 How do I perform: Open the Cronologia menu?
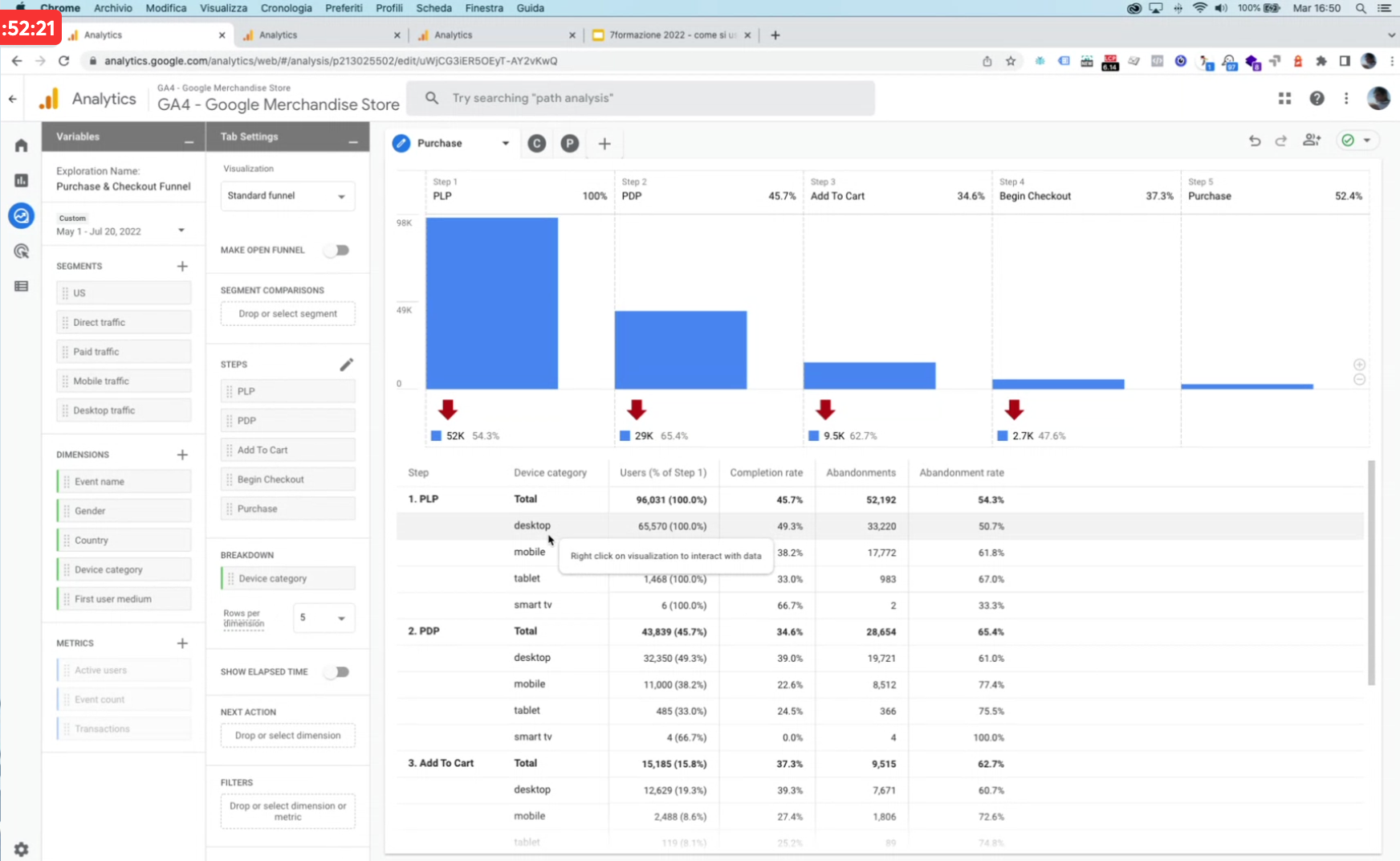[x=286, y=8]
